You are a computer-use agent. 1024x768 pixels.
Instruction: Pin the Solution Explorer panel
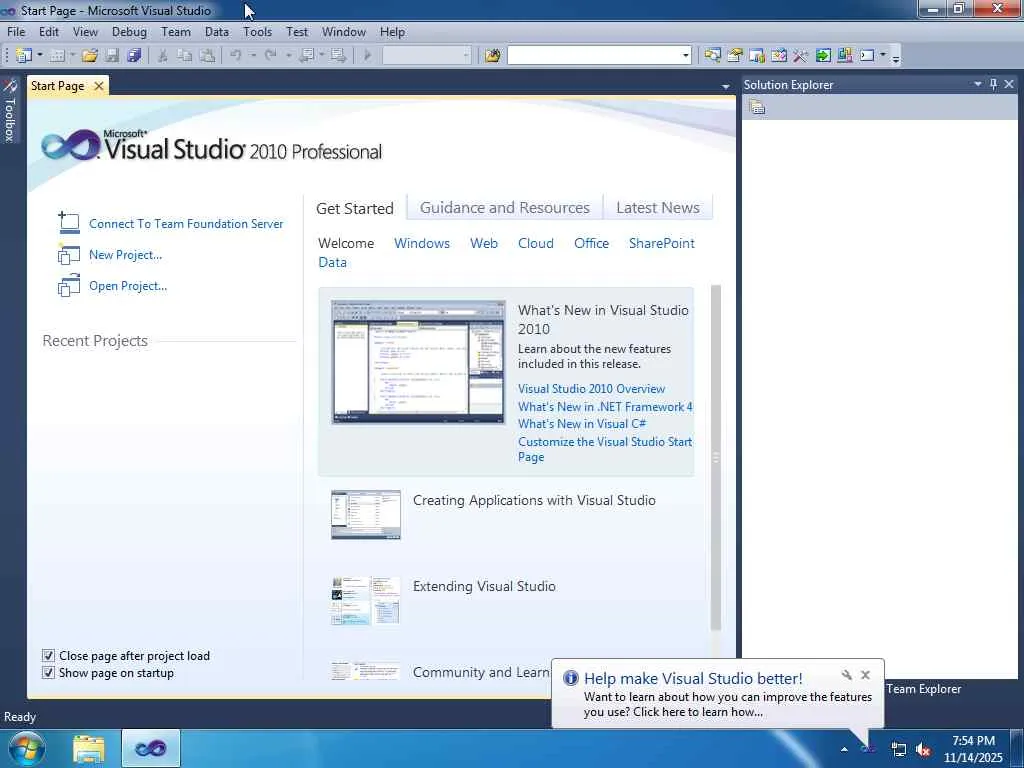point(993,84)
